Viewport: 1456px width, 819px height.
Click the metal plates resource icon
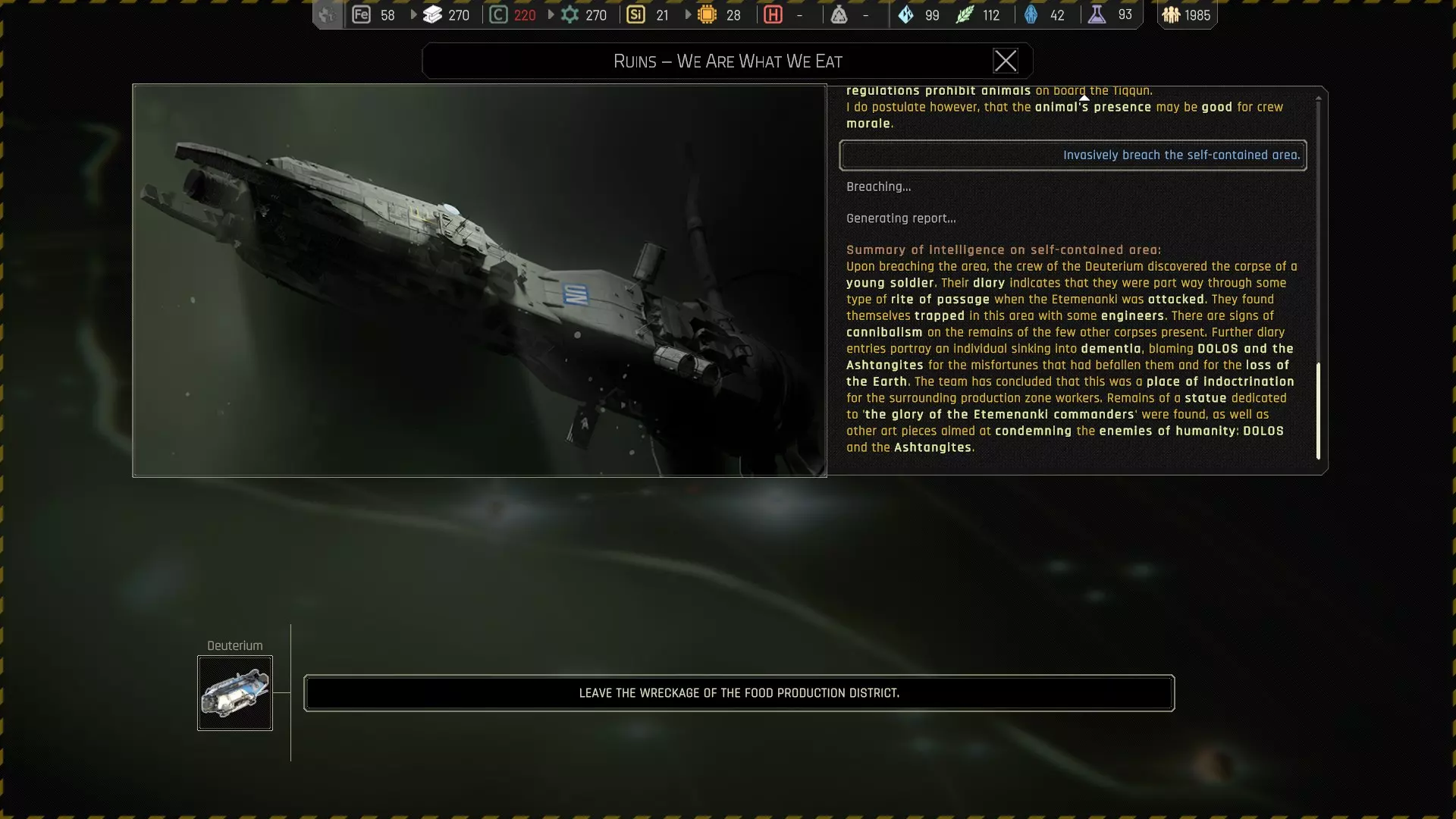point(433,14)
